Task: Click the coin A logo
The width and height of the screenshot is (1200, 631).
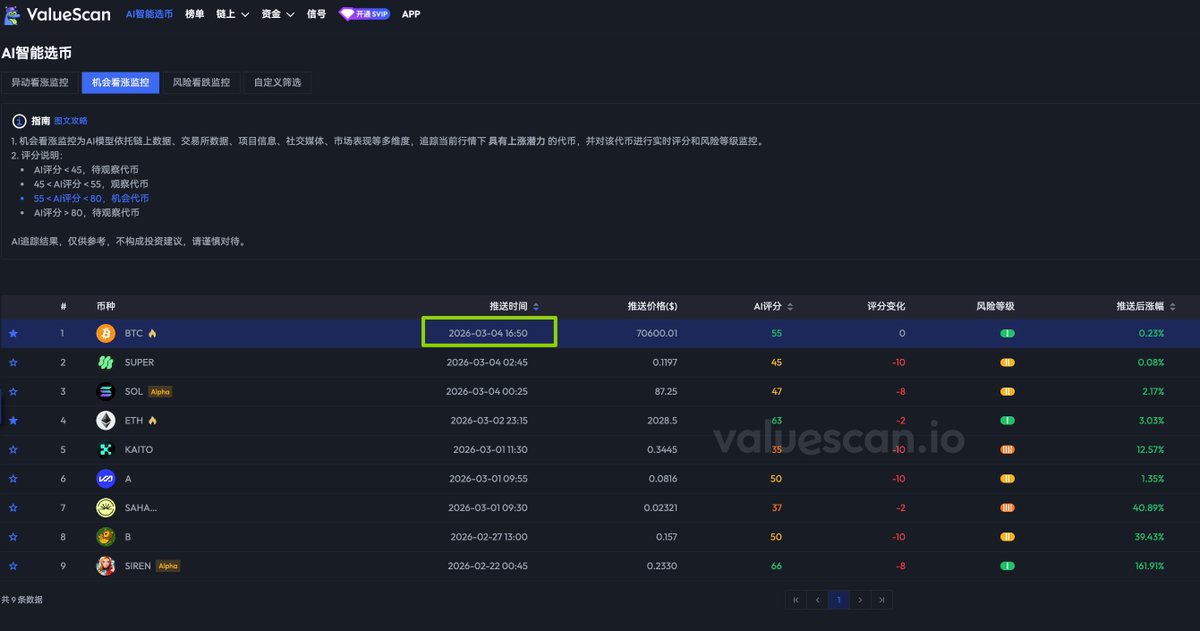Action: click(106, 479)
